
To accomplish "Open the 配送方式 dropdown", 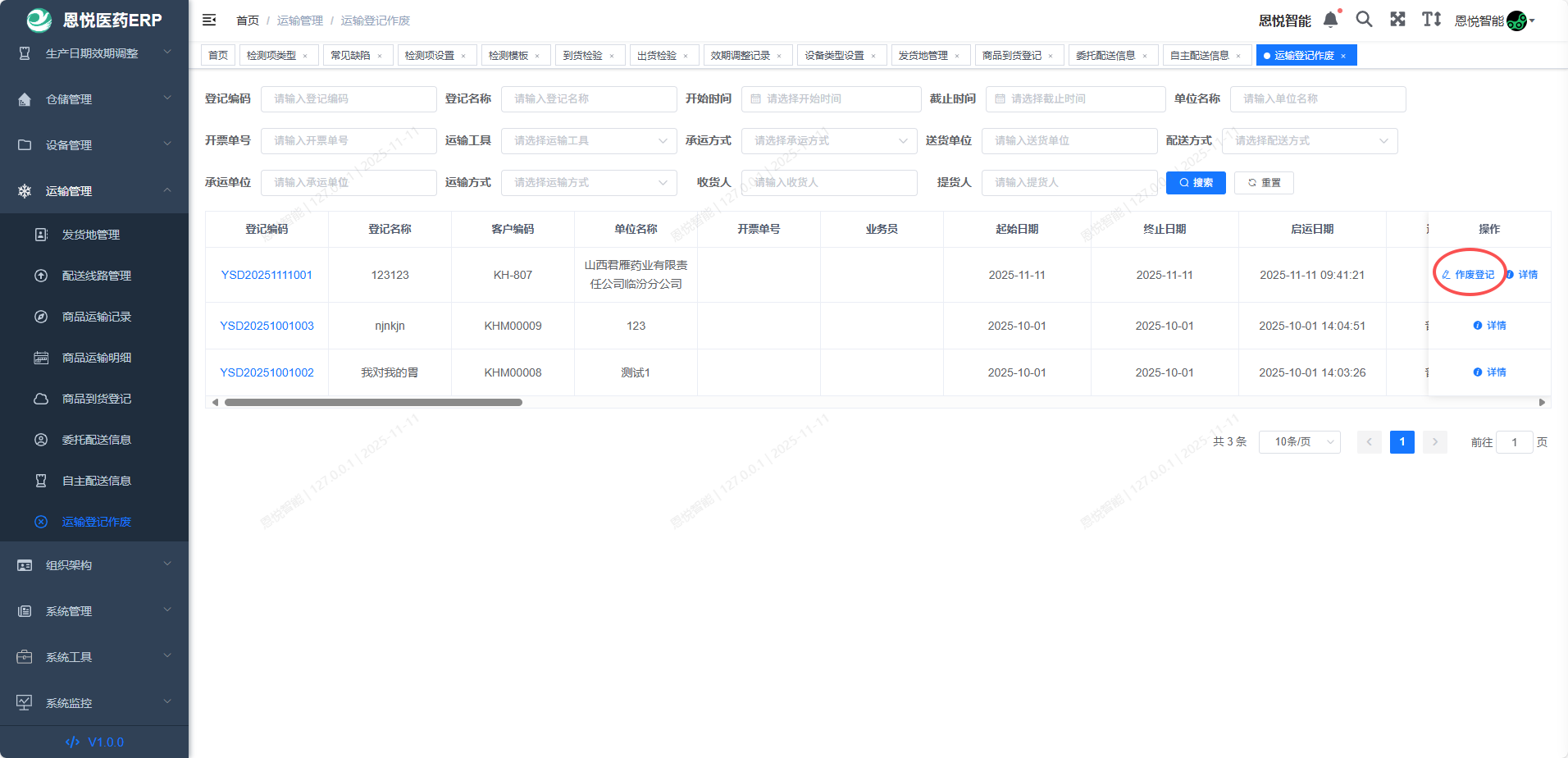I will pos(1309,141).
